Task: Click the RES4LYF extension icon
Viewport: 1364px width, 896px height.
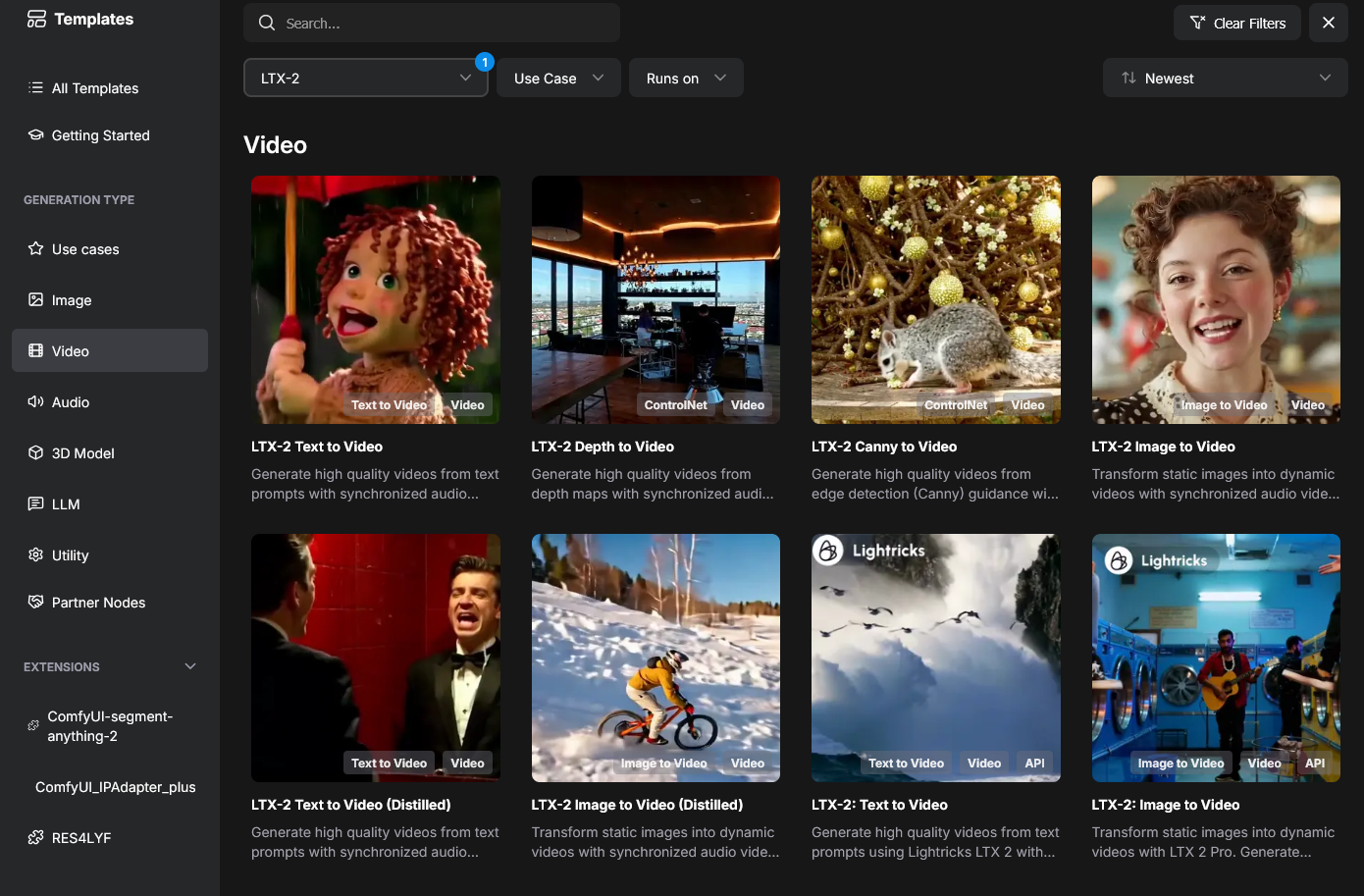Action: tap(35, 837)
